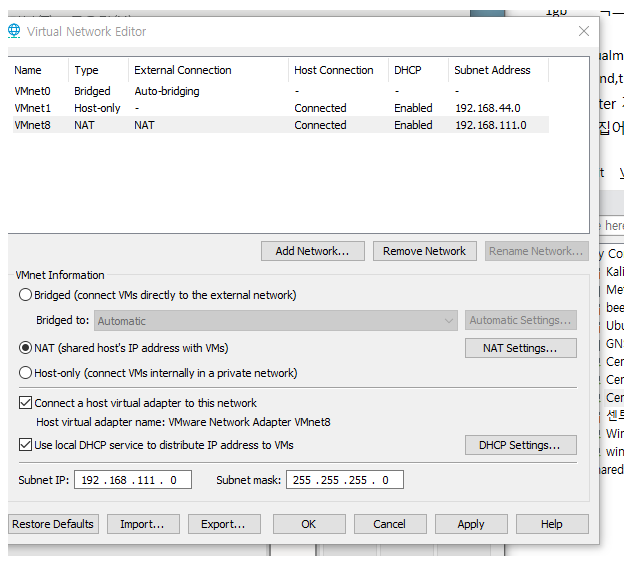
Task: Select the Host-only private network option
Action: click(x=25, y=373)
